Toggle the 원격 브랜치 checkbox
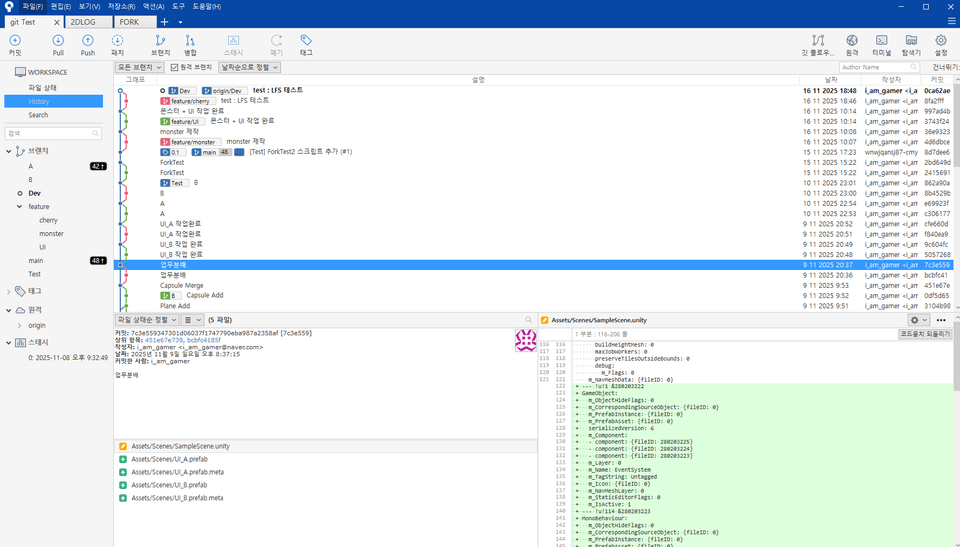This screenshot has width=960, height=547. click(174, 67)
